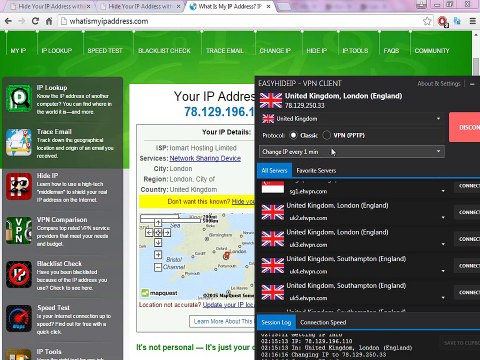The height and width of the screenshot is (360, 480).
Task: Open the MY IP menu item
Action: tap(18, 51)
